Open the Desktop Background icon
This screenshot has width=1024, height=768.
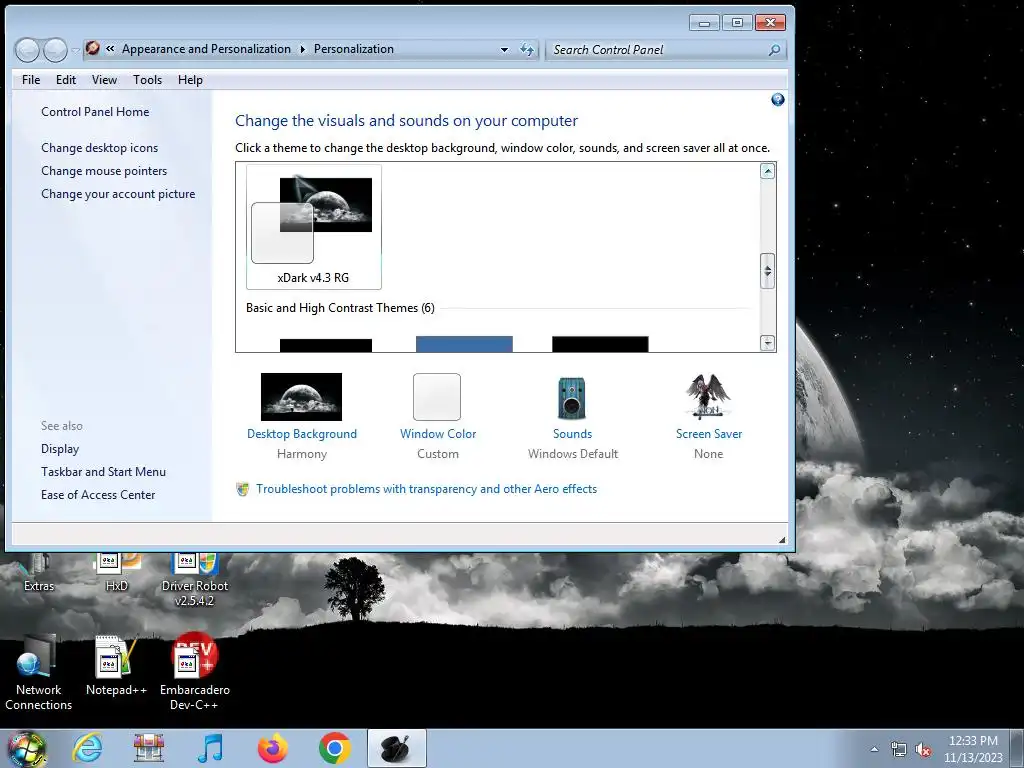point(301,396)
